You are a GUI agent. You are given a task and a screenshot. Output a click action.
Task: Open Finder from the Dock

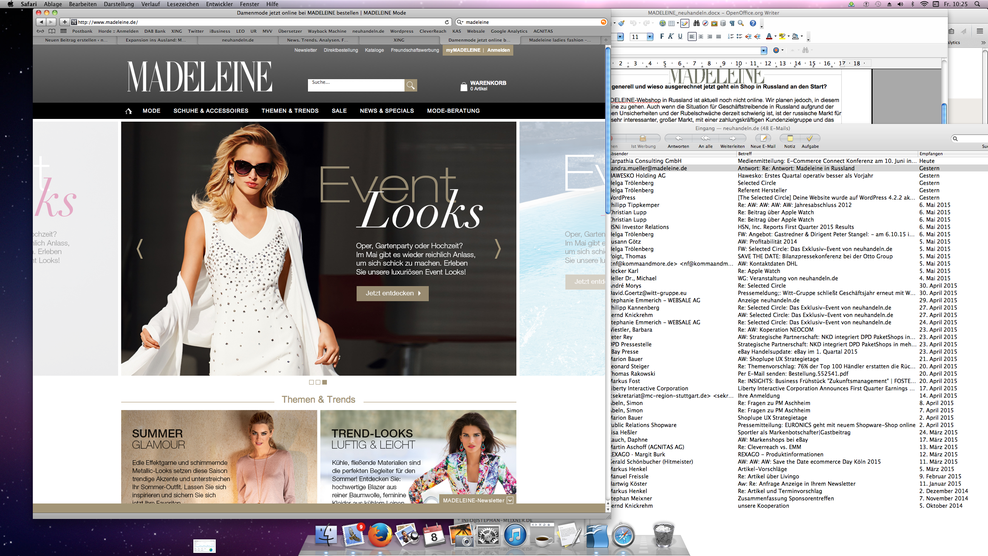click(x=326, y=536)
